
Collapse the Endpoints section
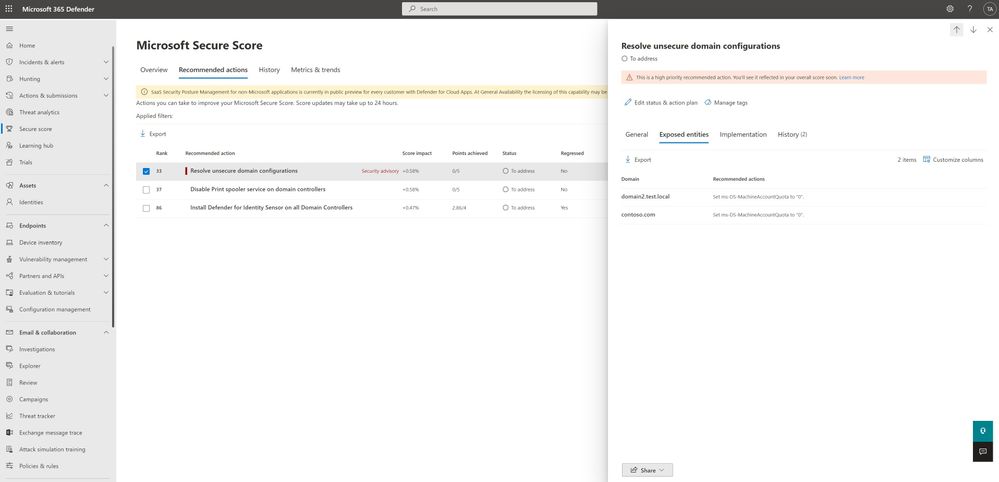click(x=106, y=225)
